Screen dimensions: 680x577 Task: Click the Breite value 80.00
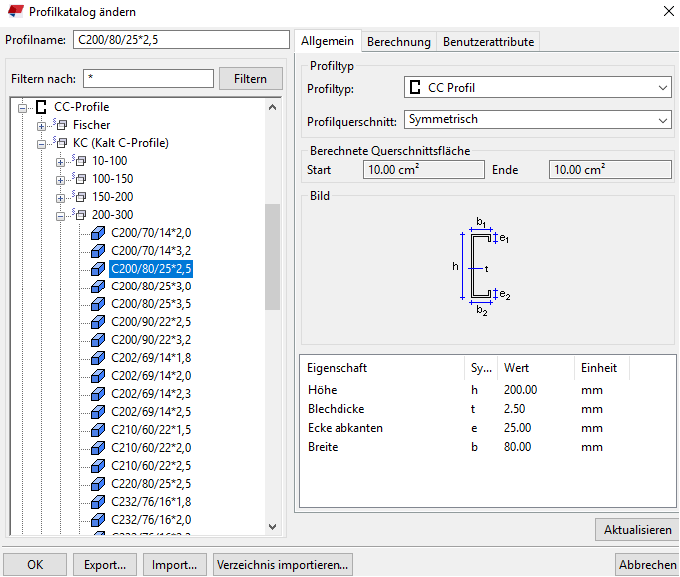tap(517, 447)
